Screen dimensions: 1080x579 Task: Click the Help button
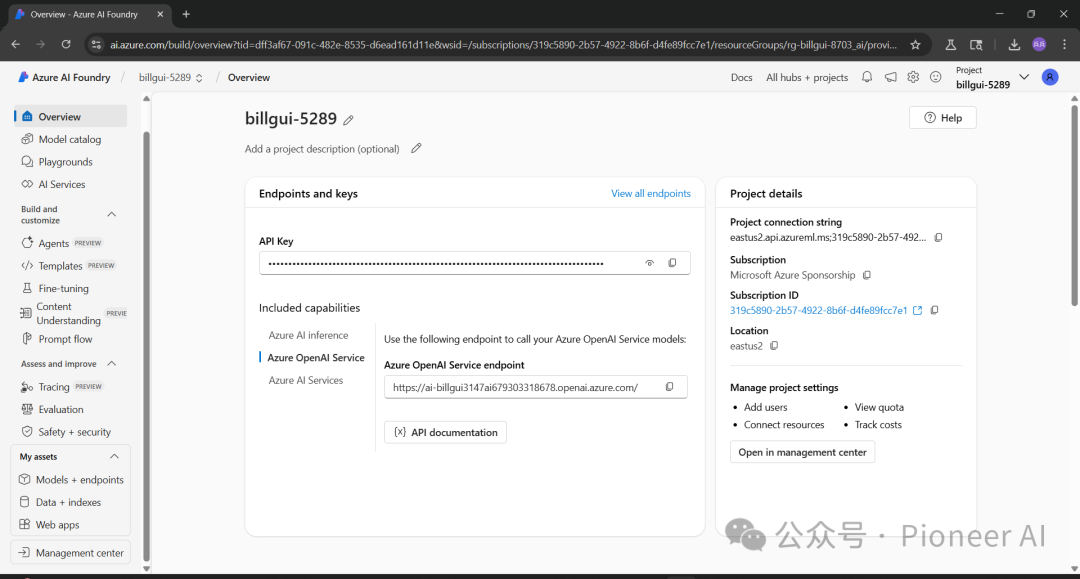(x=942, y=118)
